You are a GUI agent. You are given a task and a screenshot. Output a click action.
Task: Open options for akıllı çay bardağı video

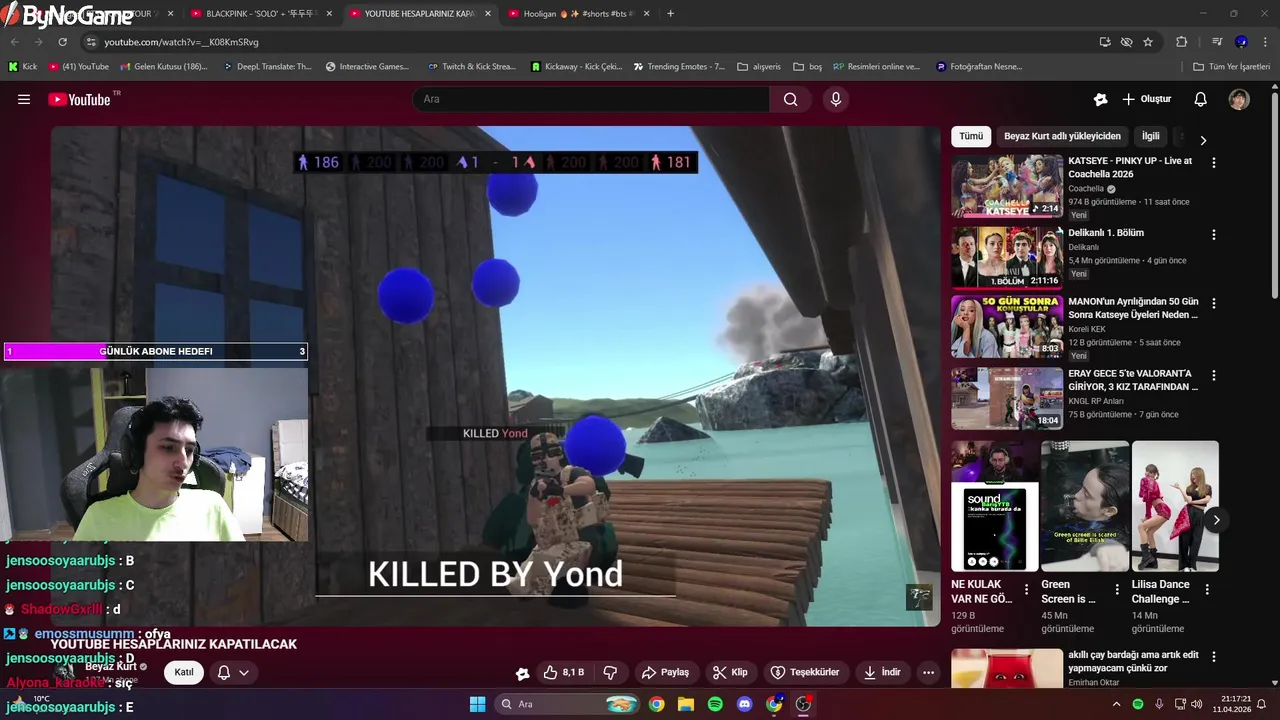click(x=1214, y=657)
